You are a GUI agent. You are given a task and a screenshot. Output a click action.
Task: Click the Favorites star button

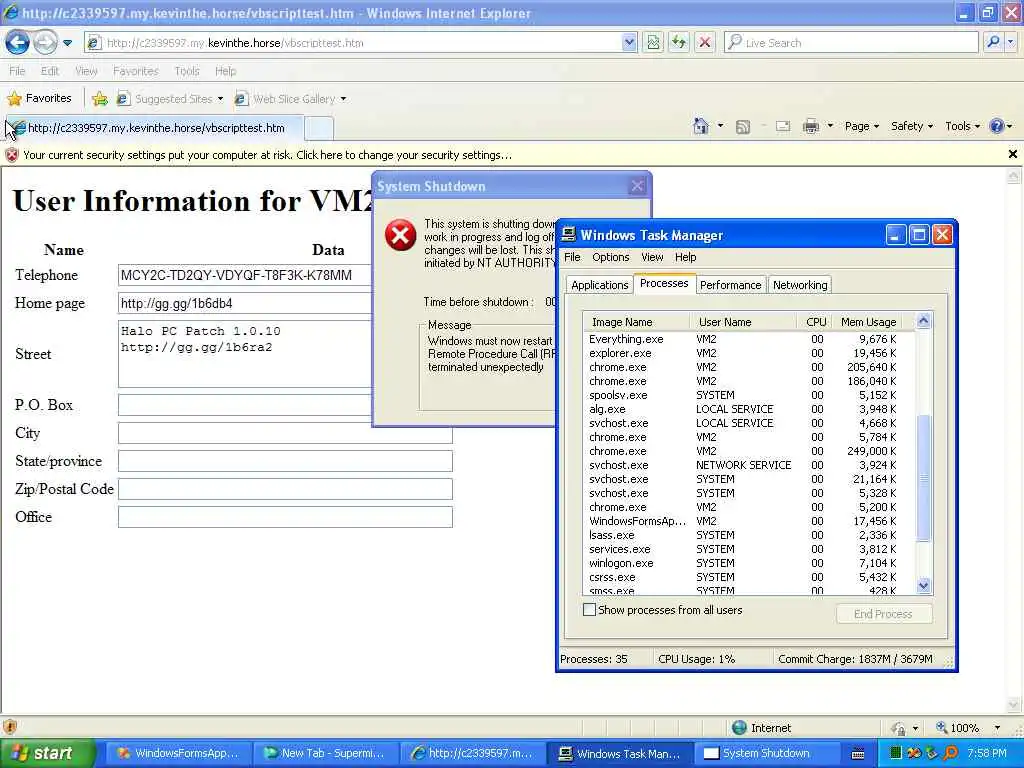pos(39,99)
